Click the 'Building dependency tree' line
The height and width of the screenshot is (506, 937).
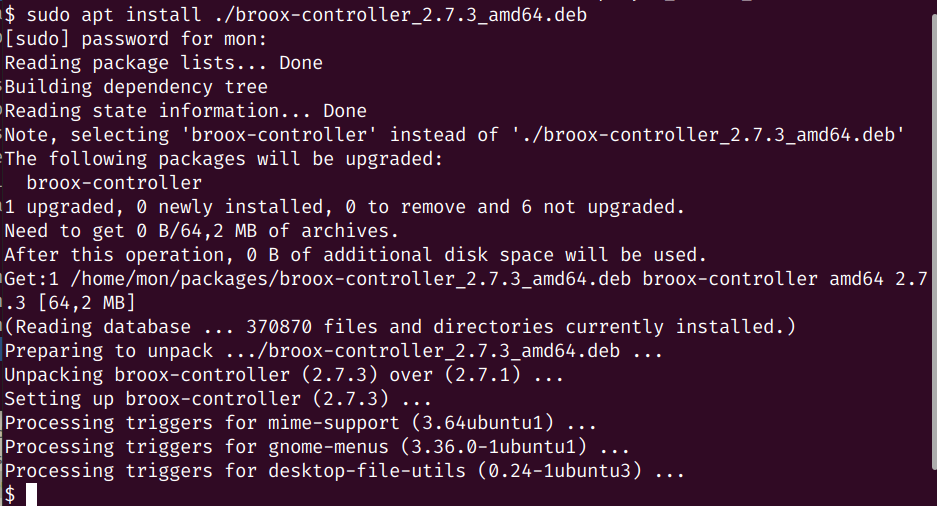point(136,87)
